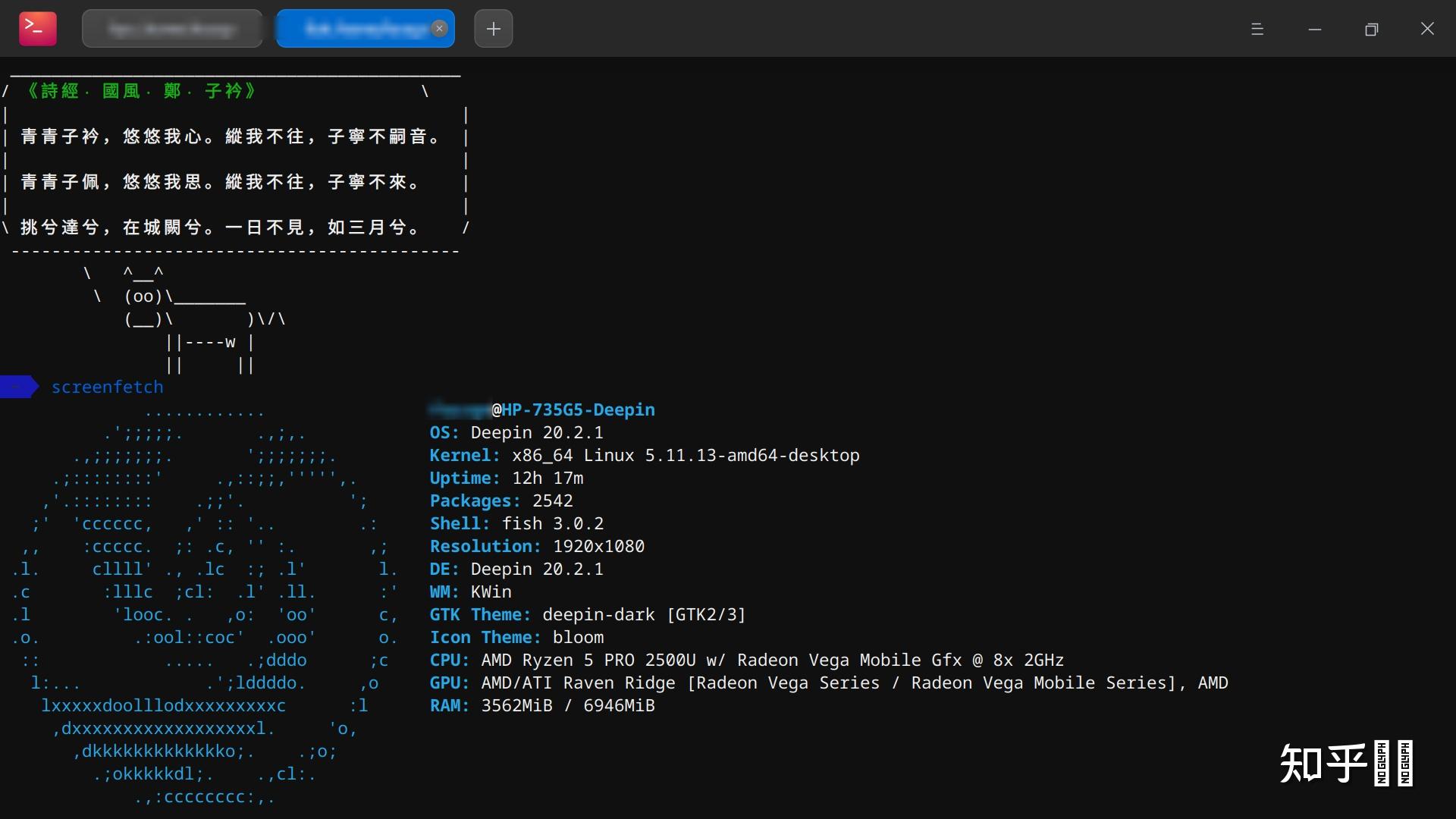Image resolution: width=1456 pixels, height=819 pixels.
Task: Click the RAM usage value
Action: coord(568,706)
